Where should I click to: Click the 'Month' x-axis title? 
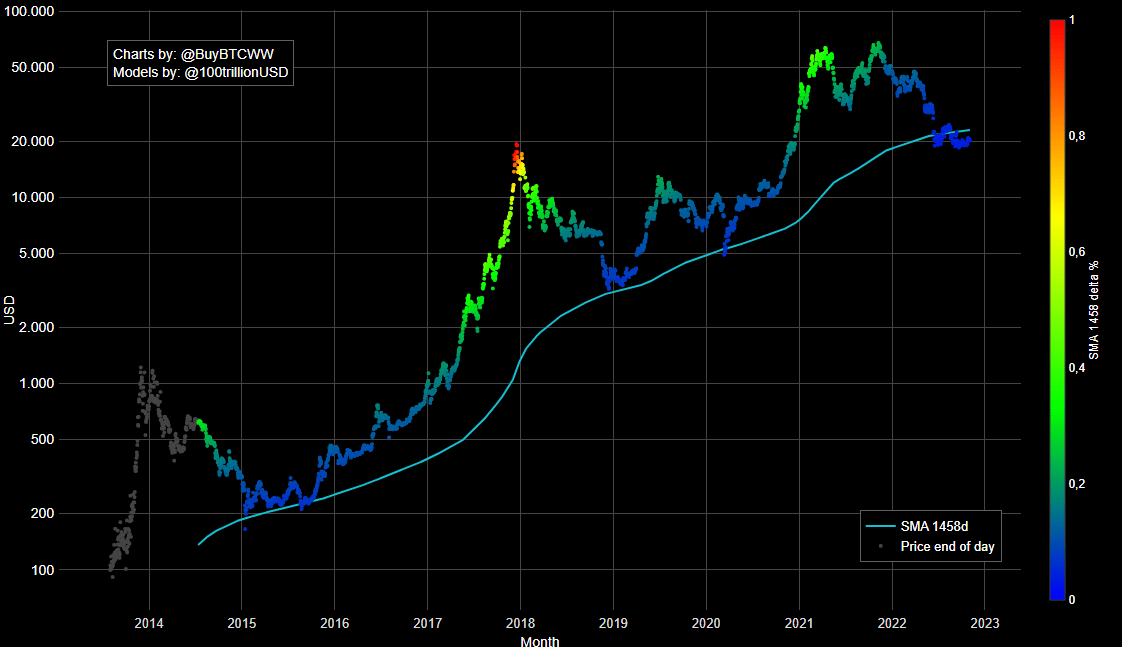point(540,641)
